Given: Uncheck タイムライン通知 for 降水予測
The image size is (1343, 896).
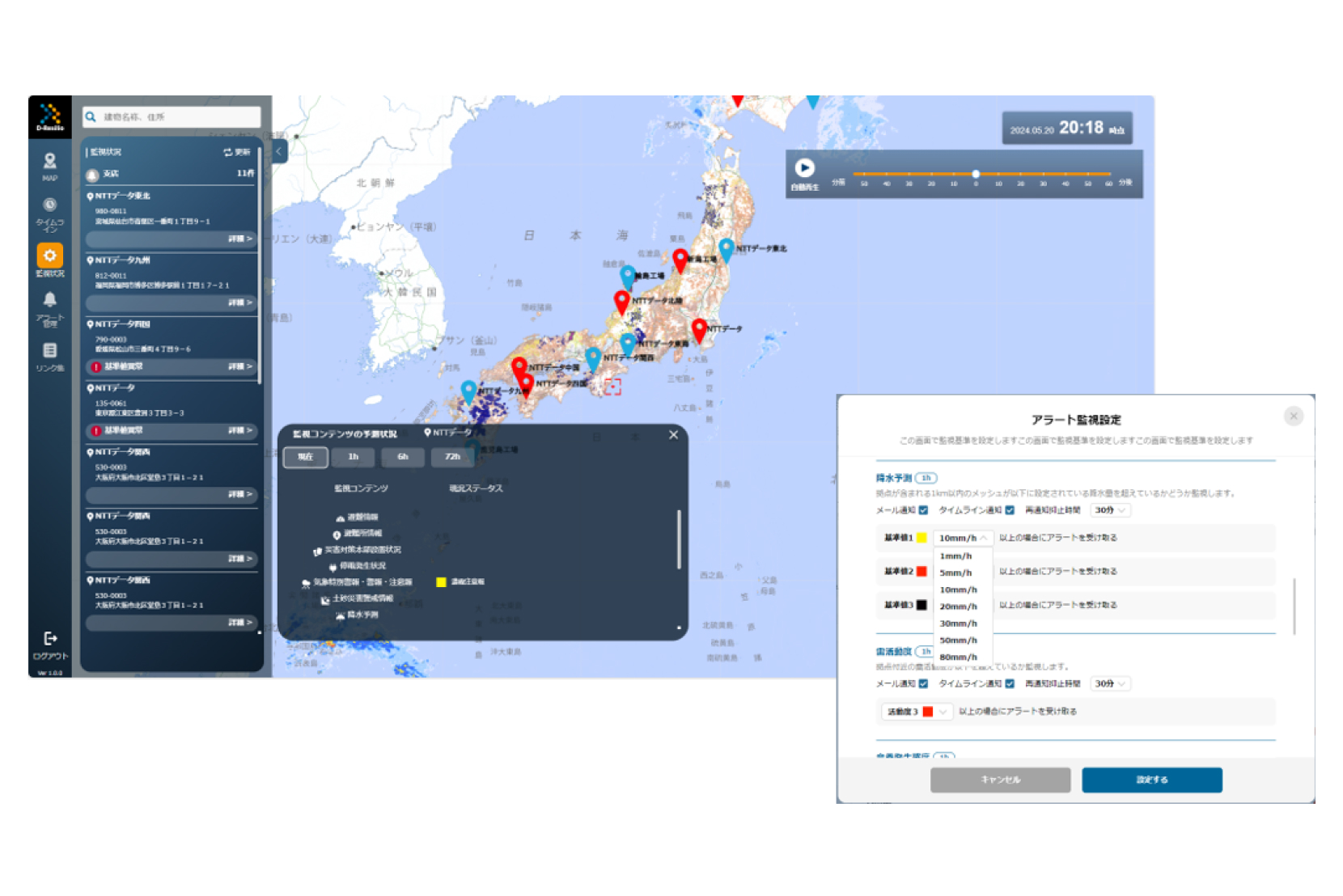Looking at the screenshot, I should 1010,510.
